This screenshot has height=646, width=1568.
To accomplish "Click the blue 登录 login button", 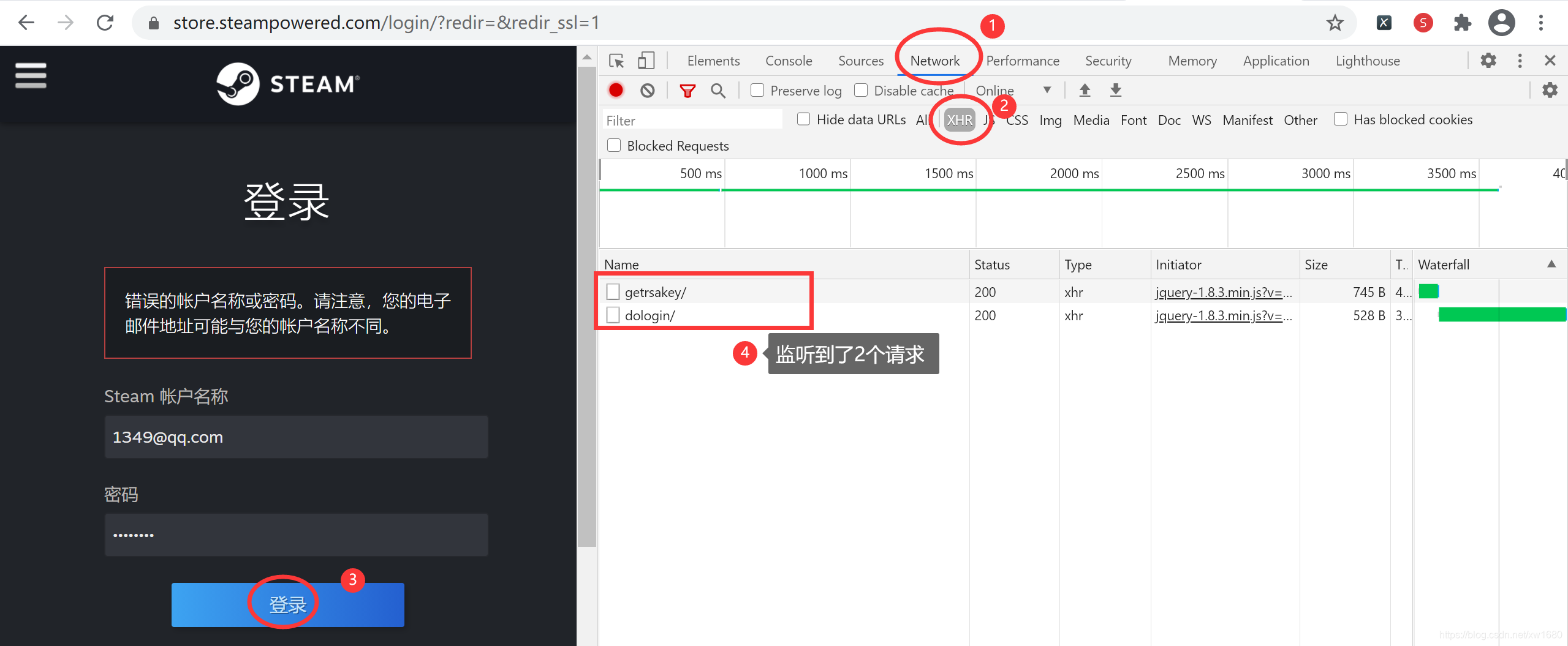I will click(288, 604).
